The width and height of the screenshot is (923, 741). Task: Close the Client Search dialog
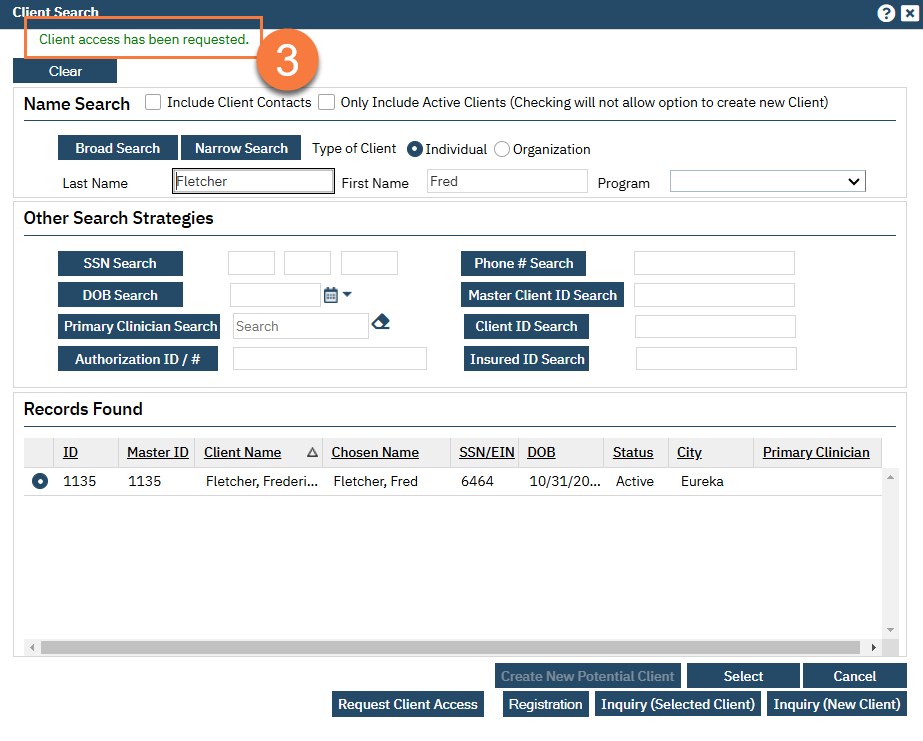coord(908,13)
